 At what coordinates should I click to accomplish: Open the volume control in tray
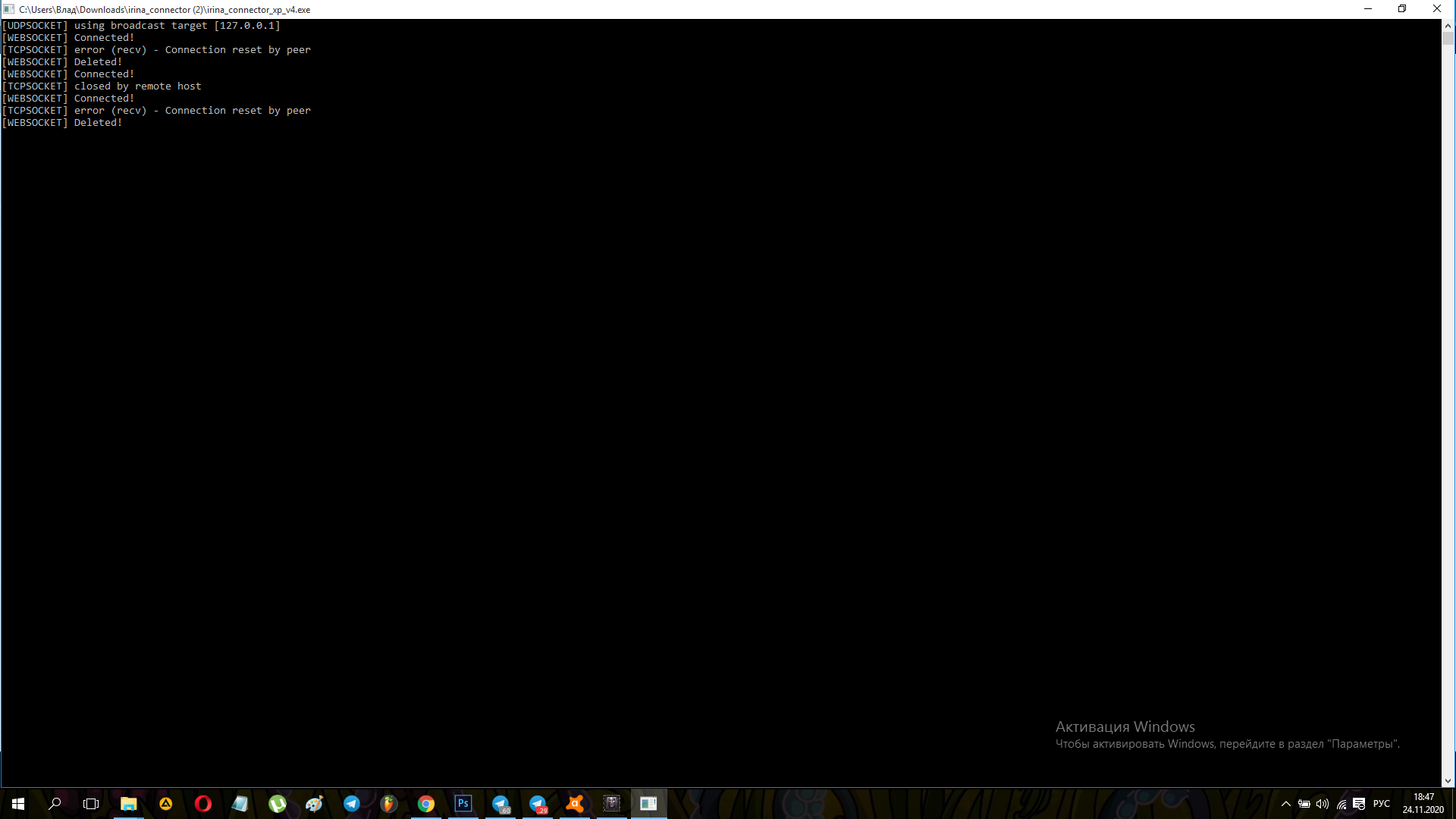coord(1323,804)
